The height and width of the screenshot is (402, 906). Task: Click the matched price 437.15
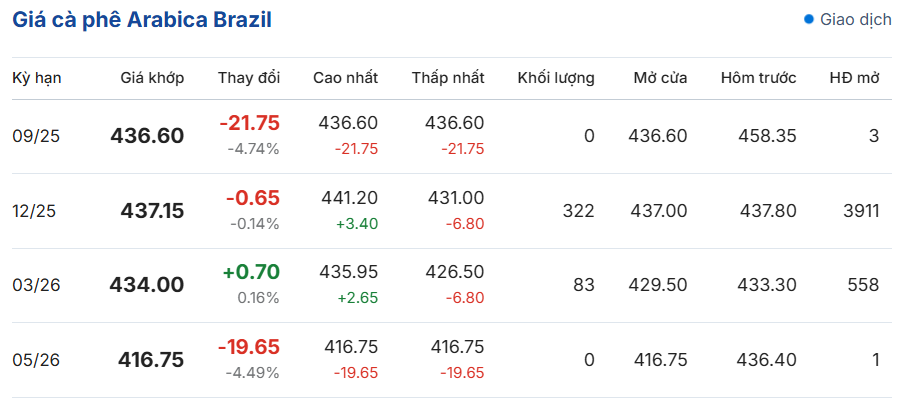click(152, 211)
